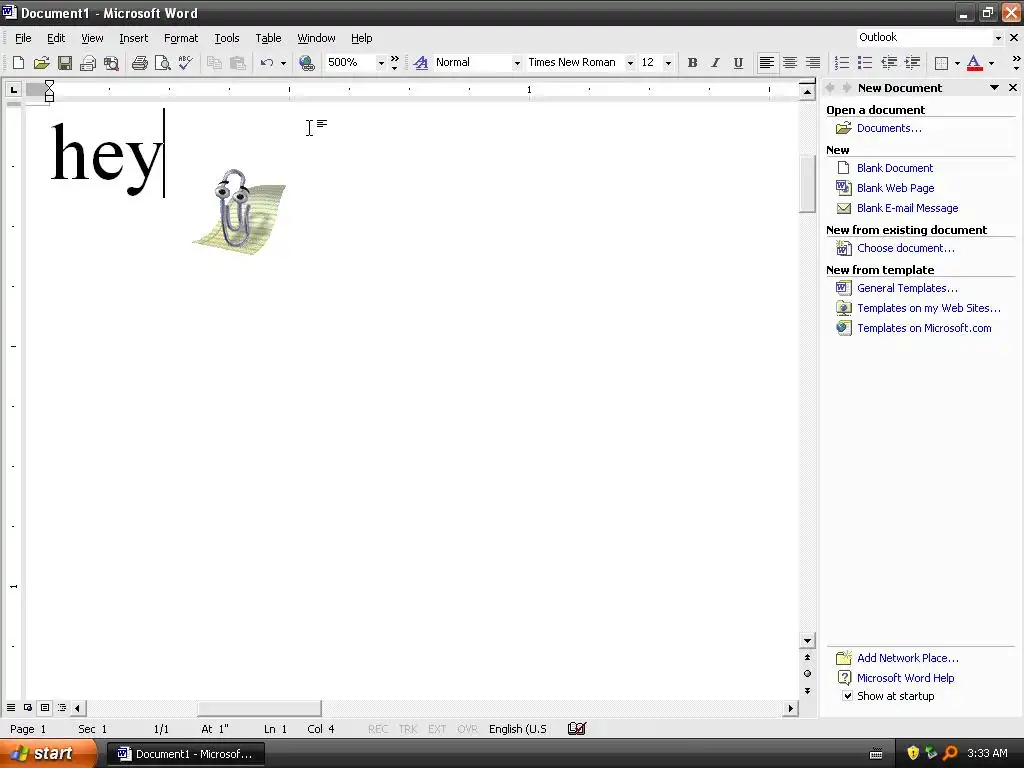Decrease the paragraph indent
Screen dimensions: 1024x768
(889, 63)
